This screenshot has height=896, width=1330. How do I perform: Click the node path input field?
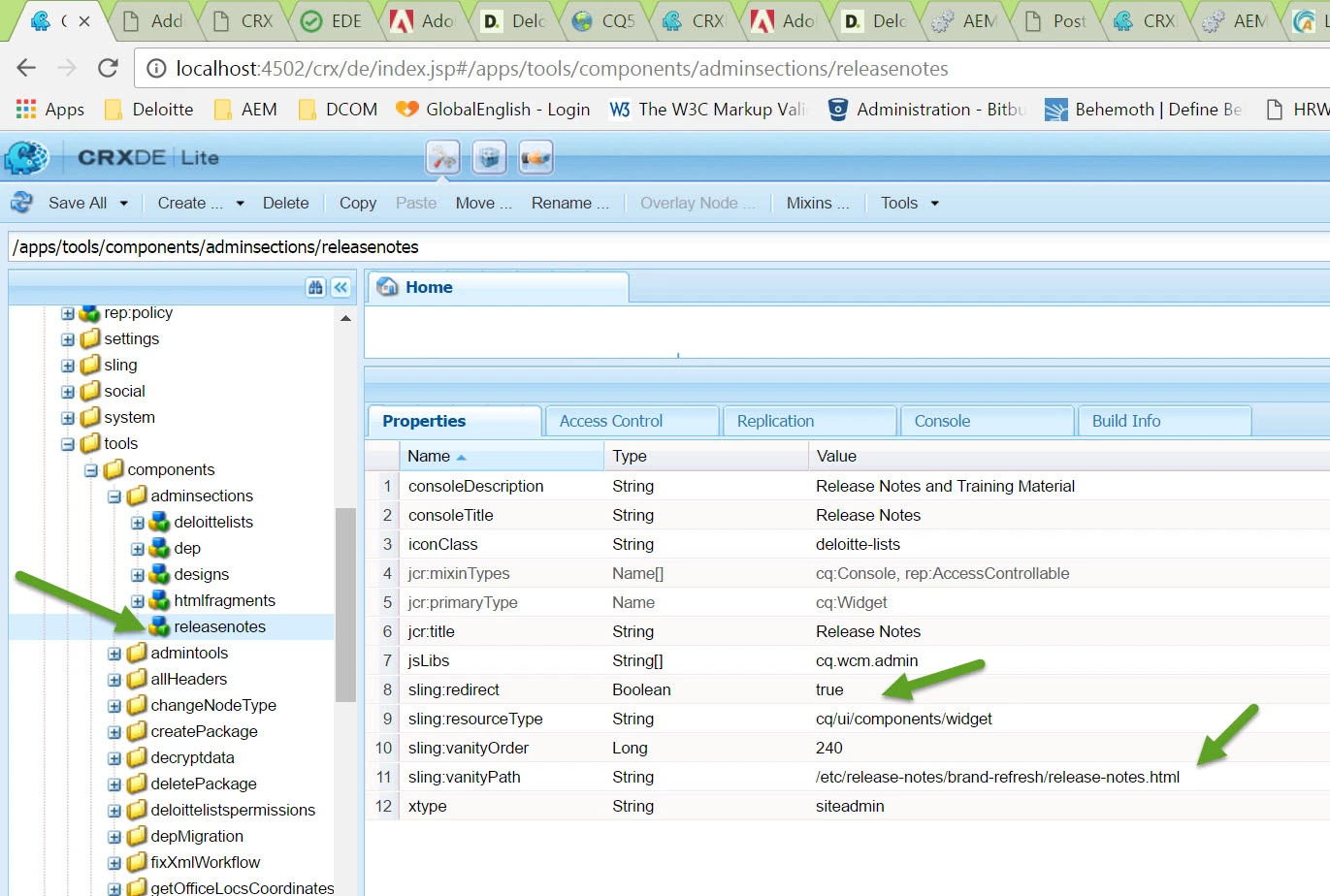(667, 246)
